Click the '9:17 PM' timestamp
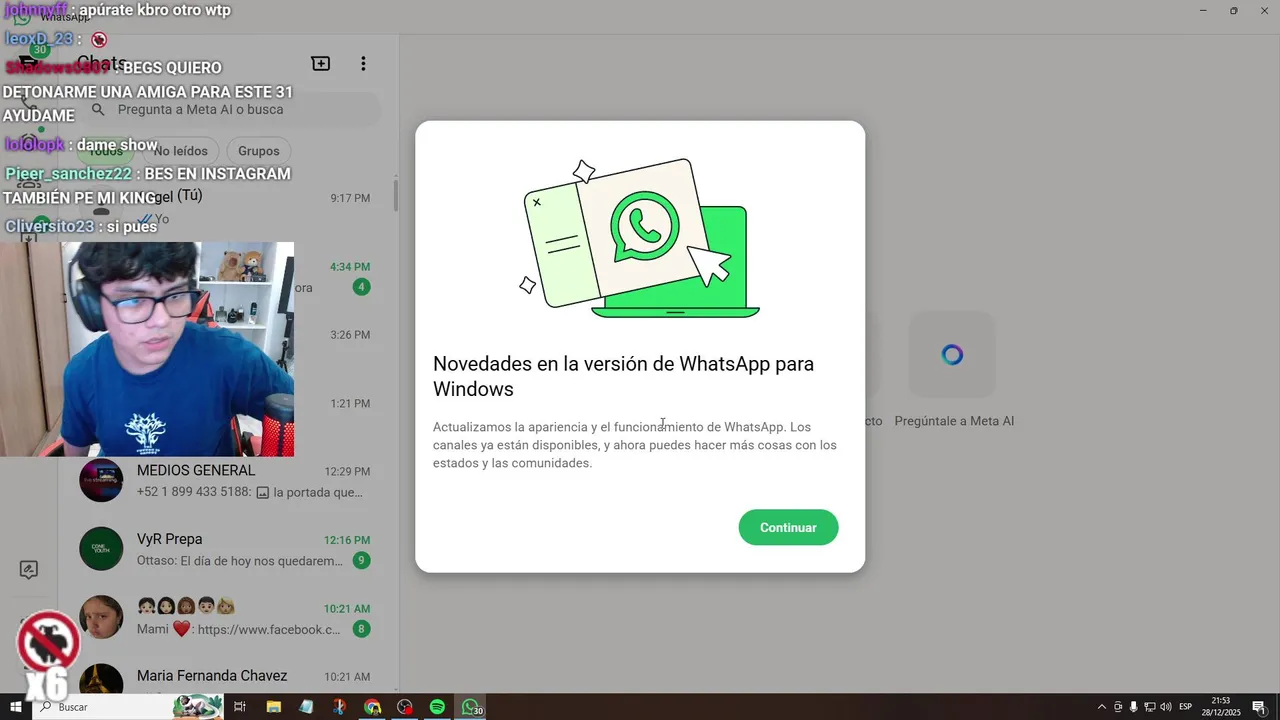This screenshot has width=1280, height=720. [350, 198]
